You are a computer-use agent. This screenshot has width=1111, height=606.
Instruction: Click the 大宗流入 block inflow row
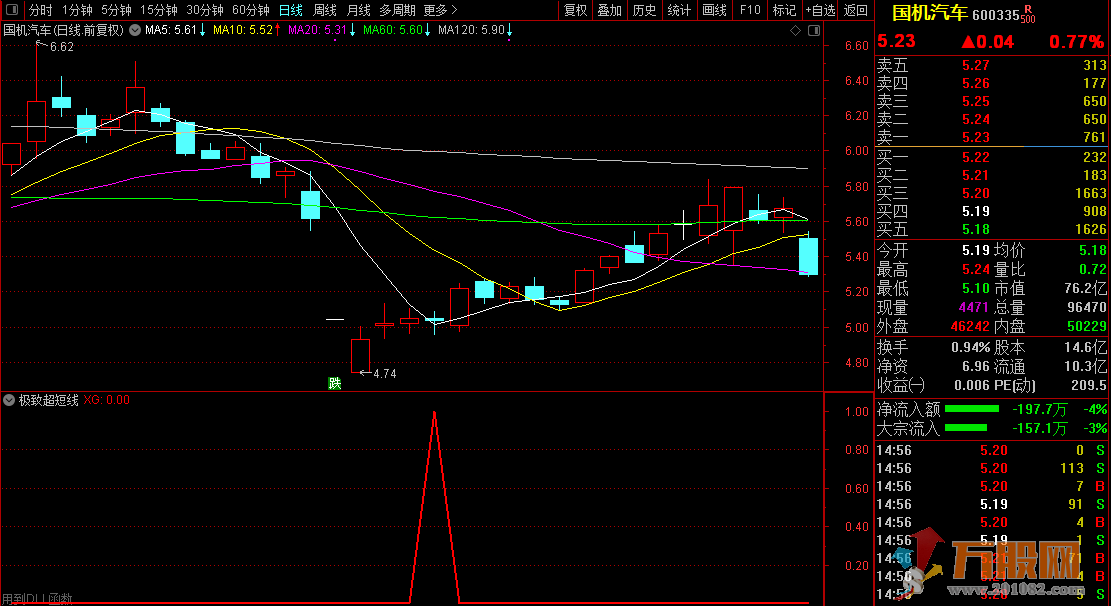[992, 428]
